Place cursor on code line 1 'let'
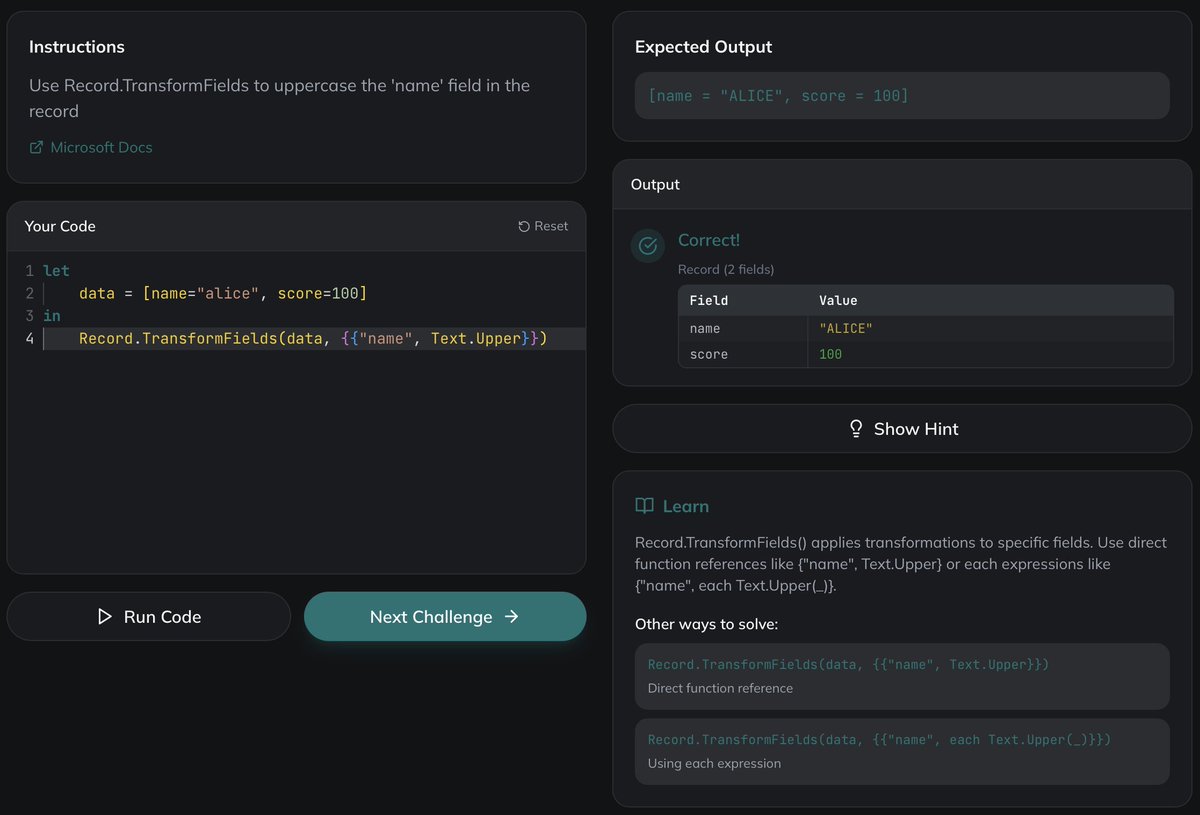Viewport: 1200px width, 815px height. tap(57, 271)
